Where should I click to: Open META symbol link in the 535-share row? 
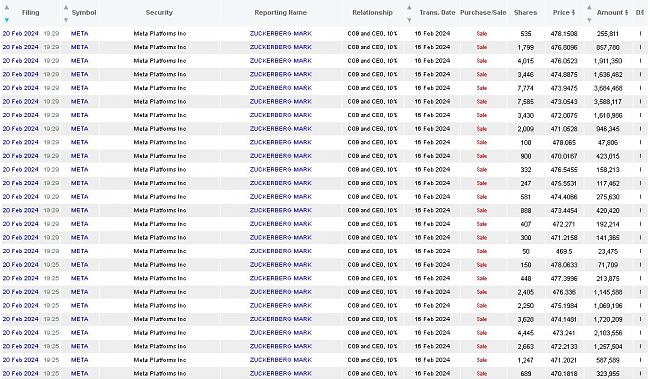80,34
